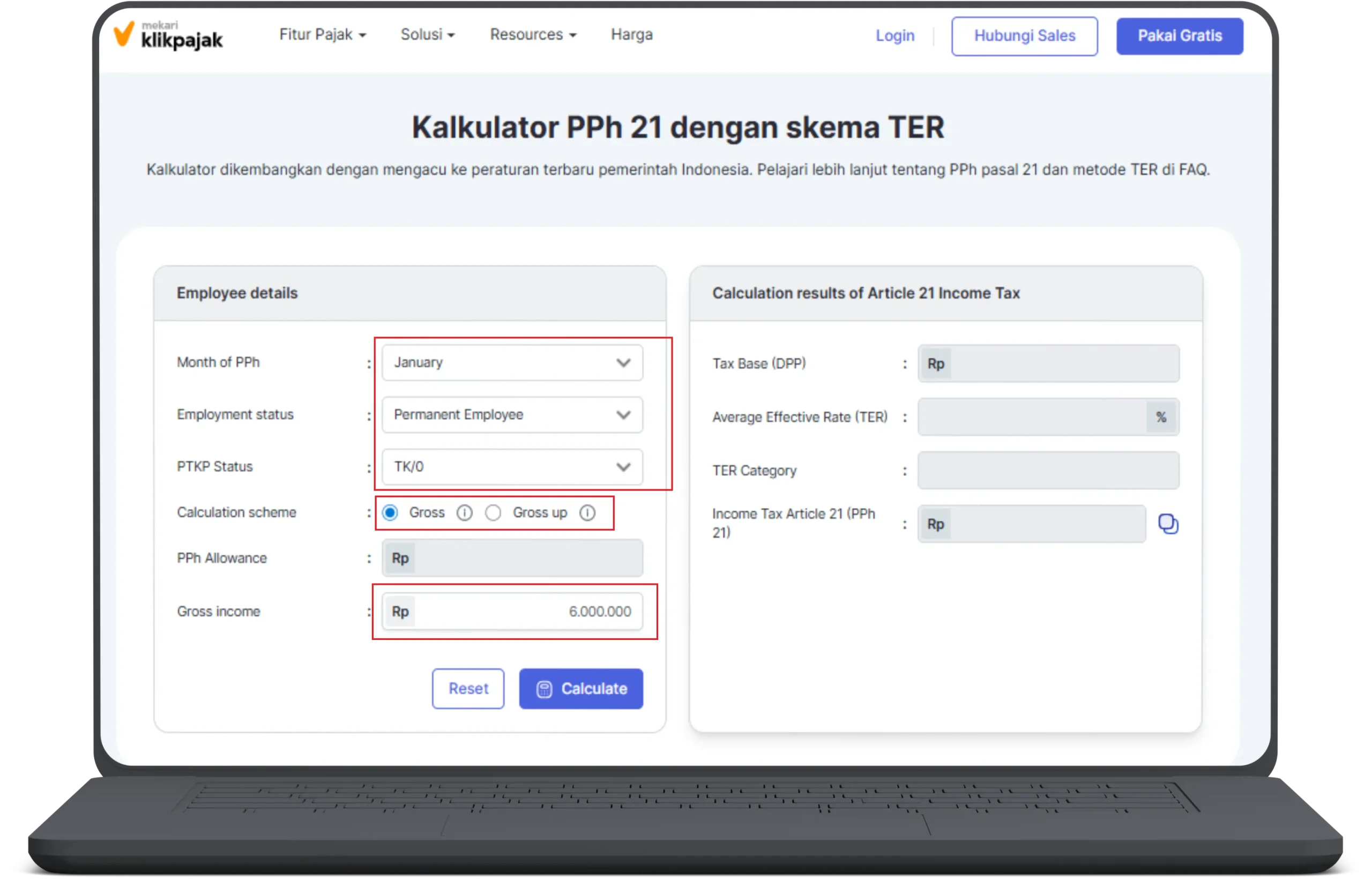Select the Harga menu item
1372x879 pixels.
pyautogui.click(x=631, y=34)
